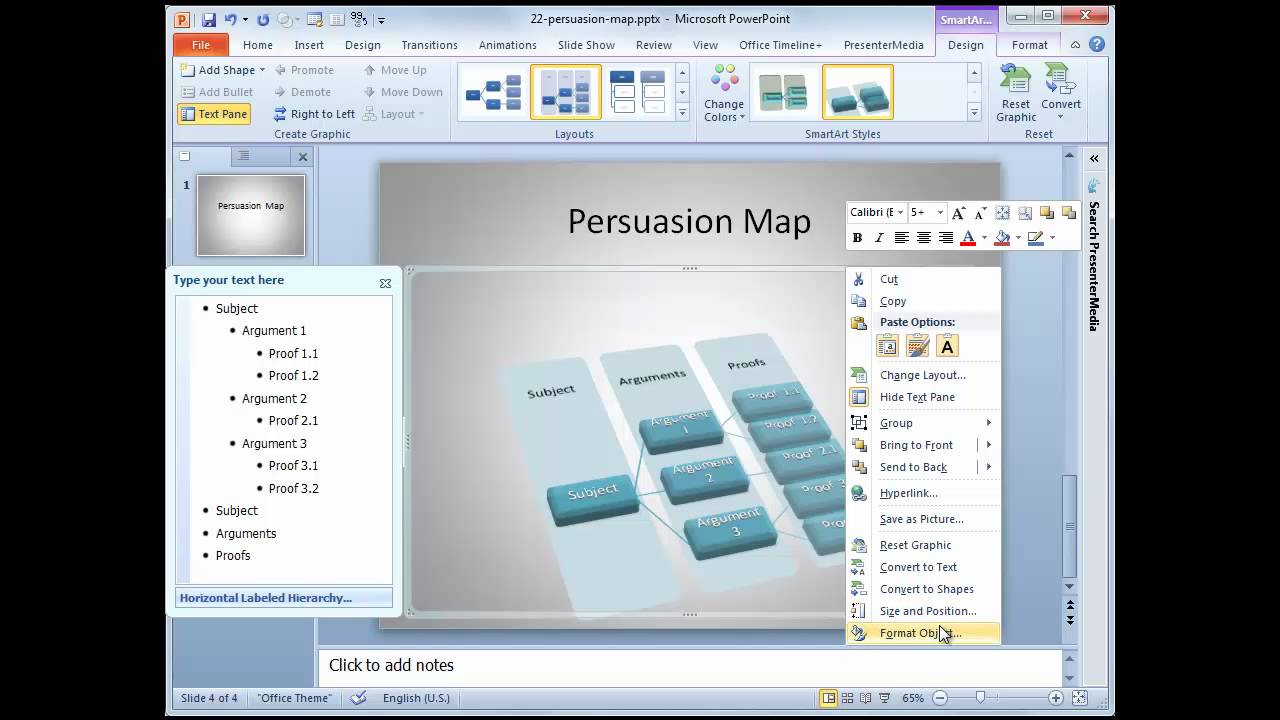Toggle Right to Left layout direction
Screen dimensions: 1280x720
coord(313,114)
